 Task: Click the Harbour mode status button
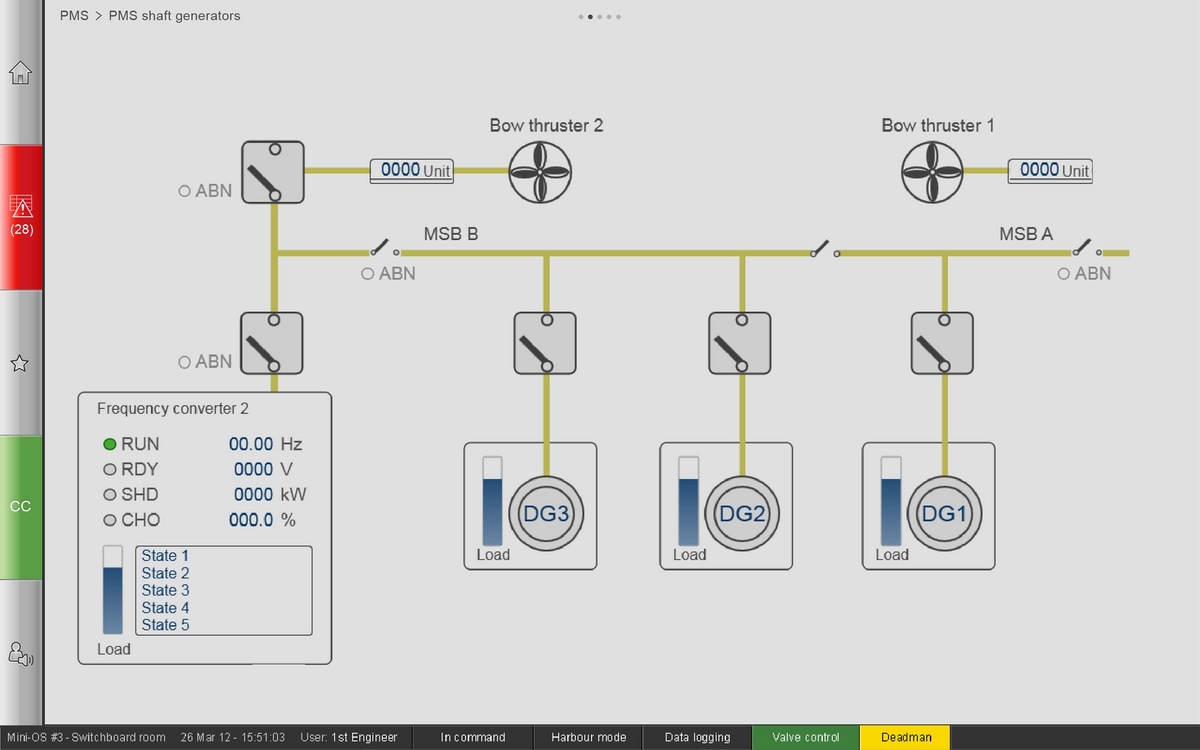[589, 738]
